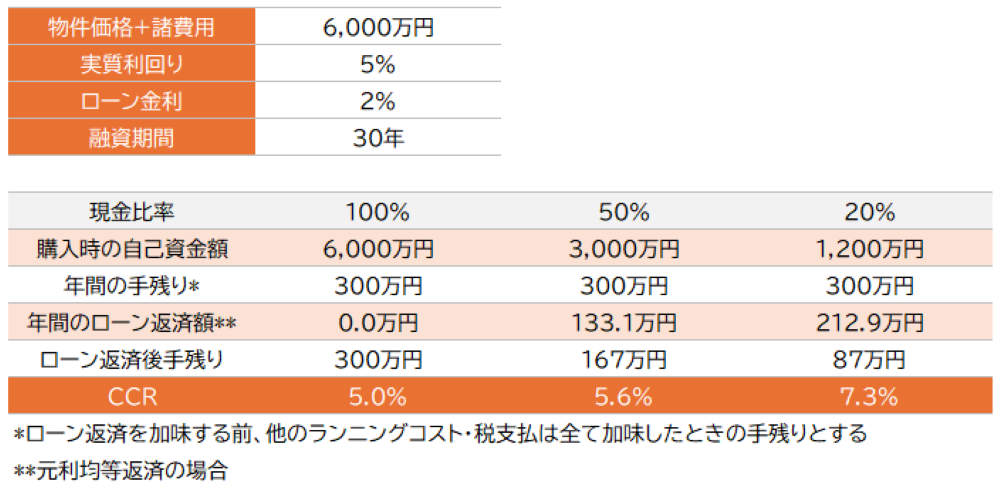The width and height of the screenshot is (1000, 490).
Task: Select the 年間のローン返済額** row label
Action: 132,323
